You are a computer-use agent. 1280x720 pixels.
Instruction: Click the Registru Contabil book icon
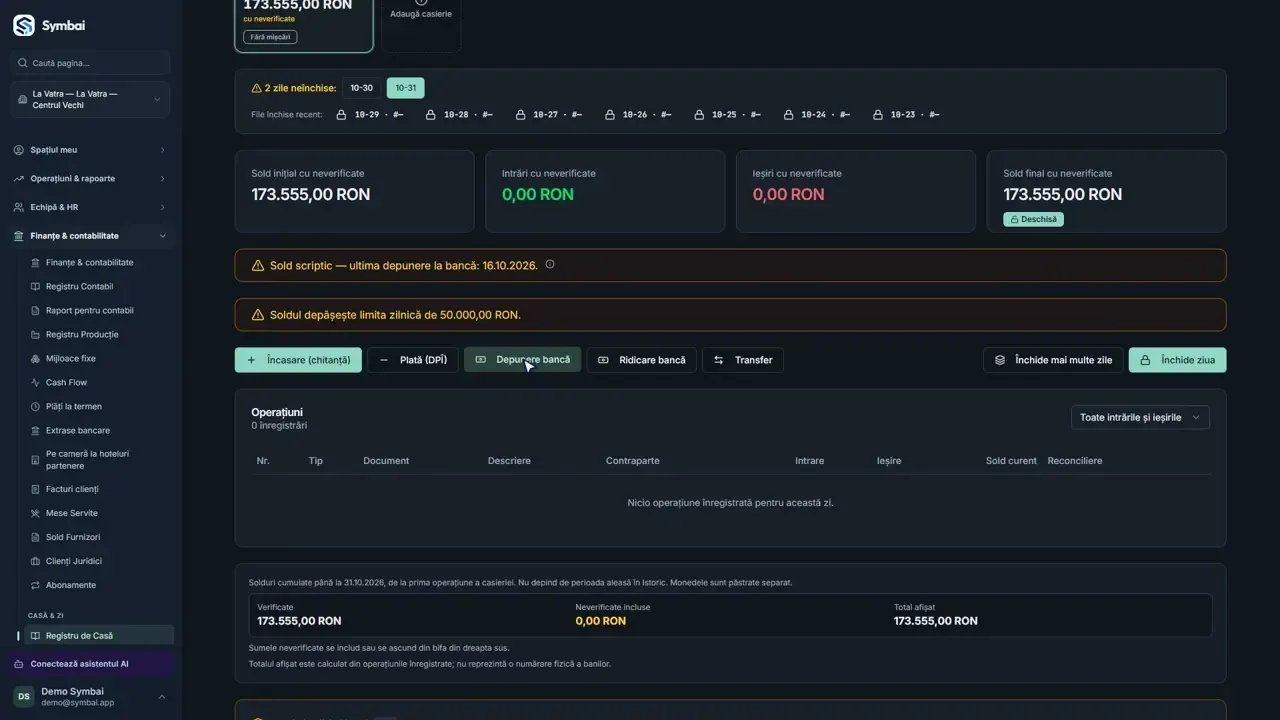(36, 287)
